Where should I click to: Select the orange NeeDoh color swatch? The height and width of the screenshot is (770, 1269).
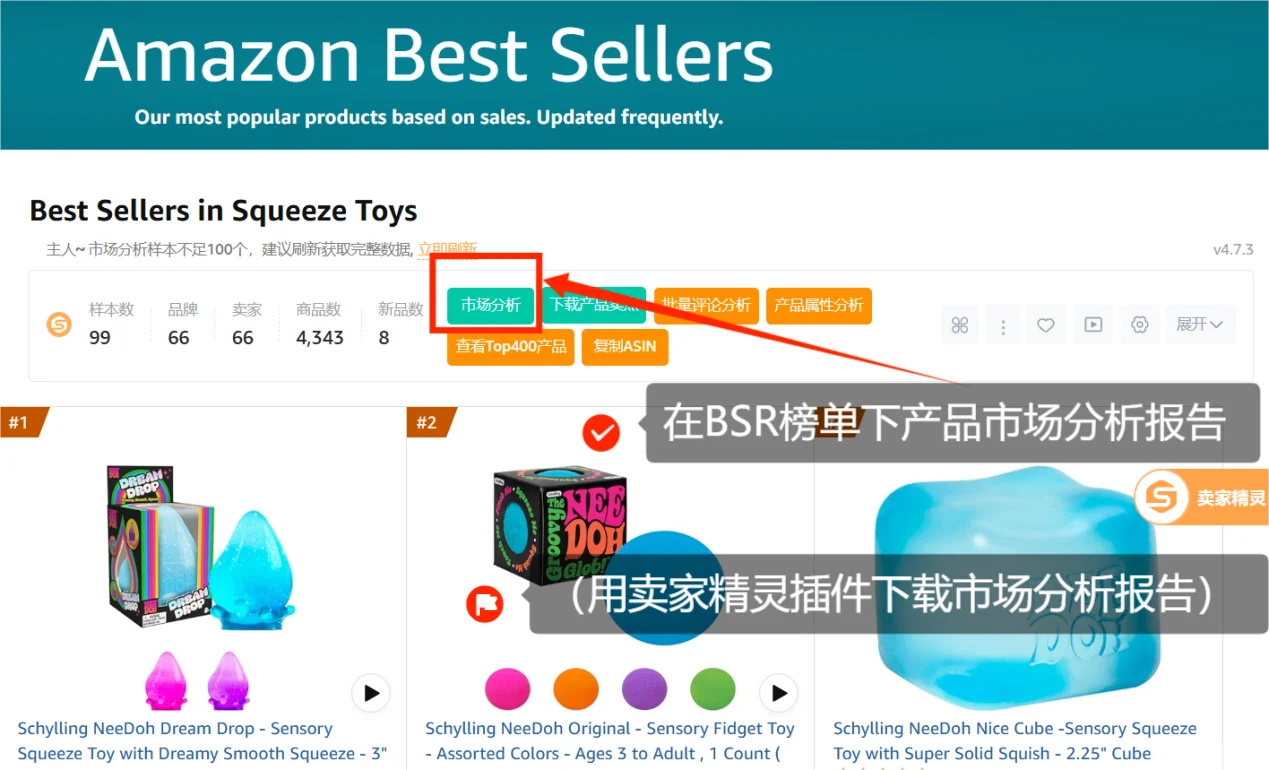point(576,690)
